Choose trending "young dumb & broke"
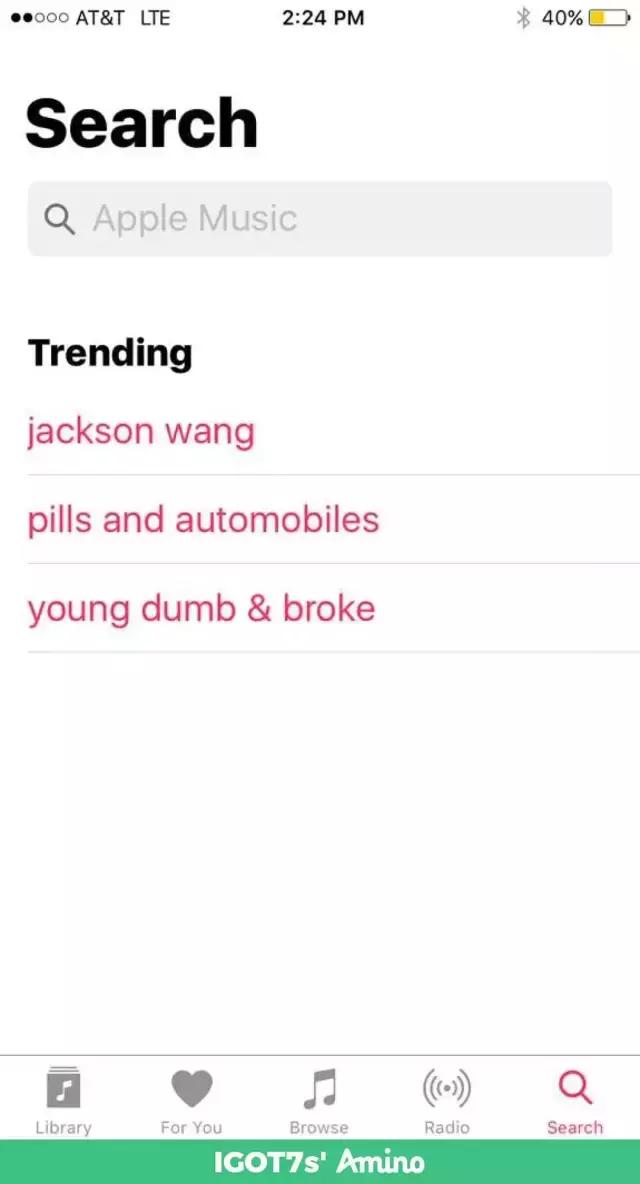 click(201, 609)
